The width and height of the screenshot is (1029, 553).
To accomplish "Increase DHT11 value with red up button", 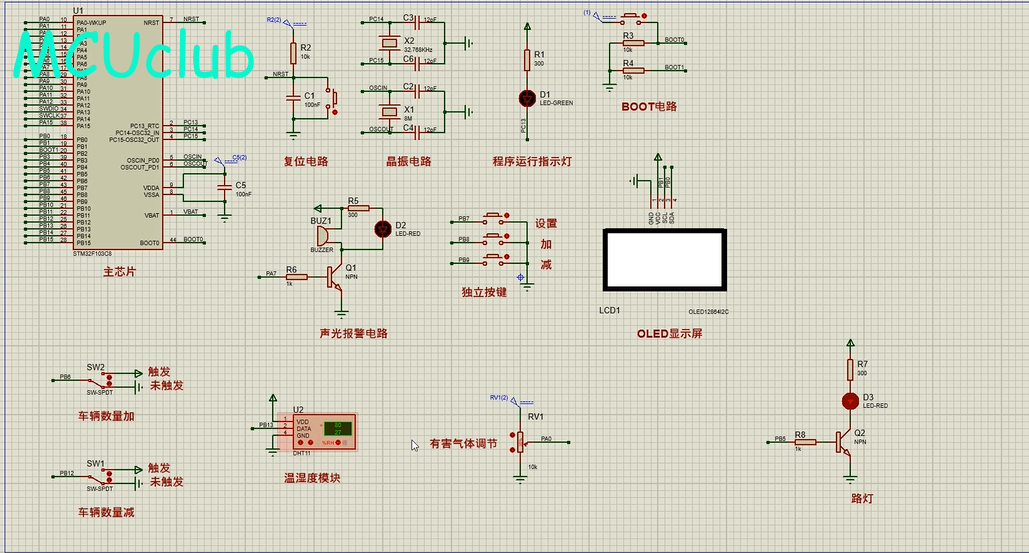I will click(301, 442).
